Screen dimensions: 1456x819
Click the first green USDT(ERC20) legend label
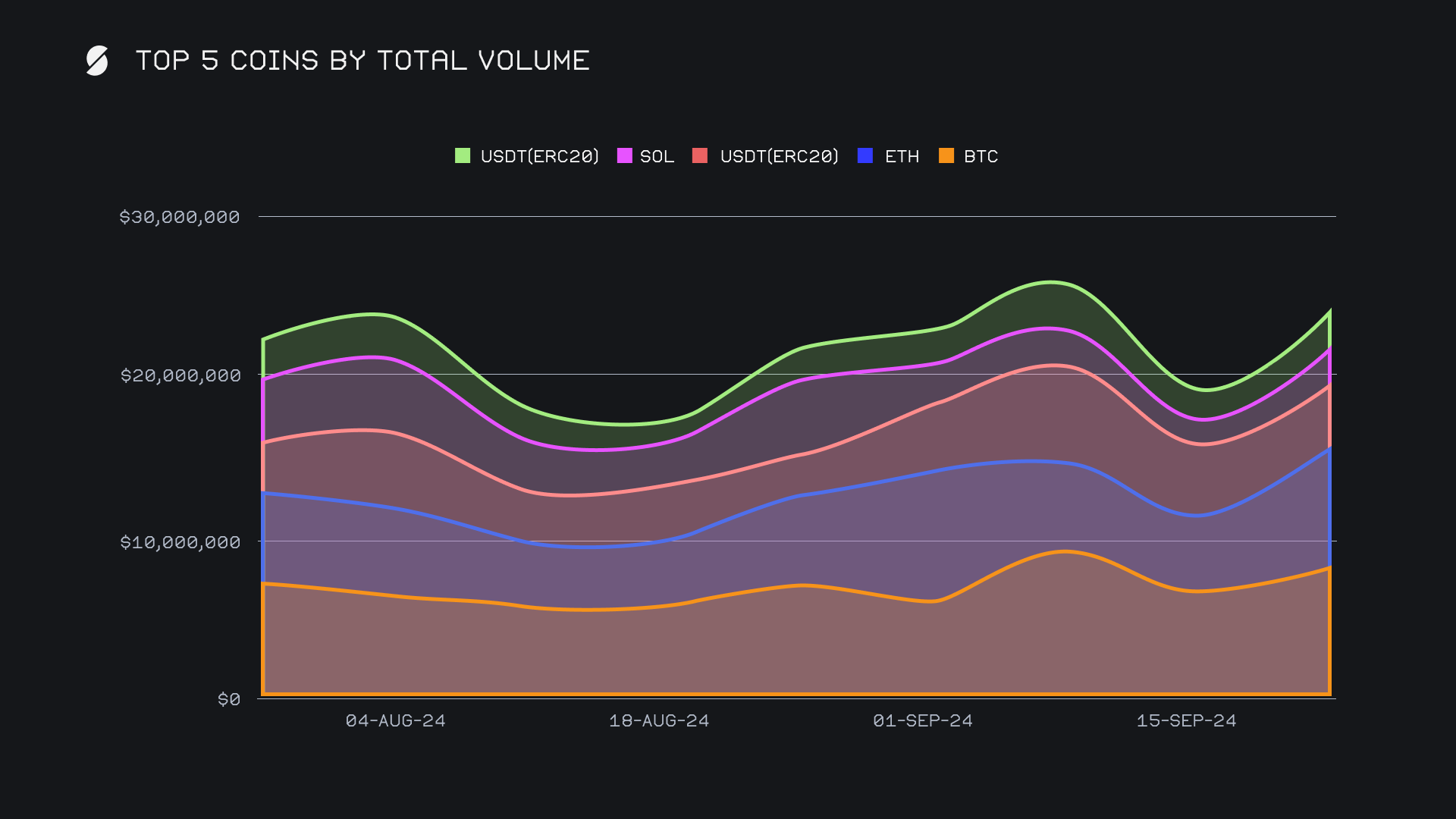539,156
